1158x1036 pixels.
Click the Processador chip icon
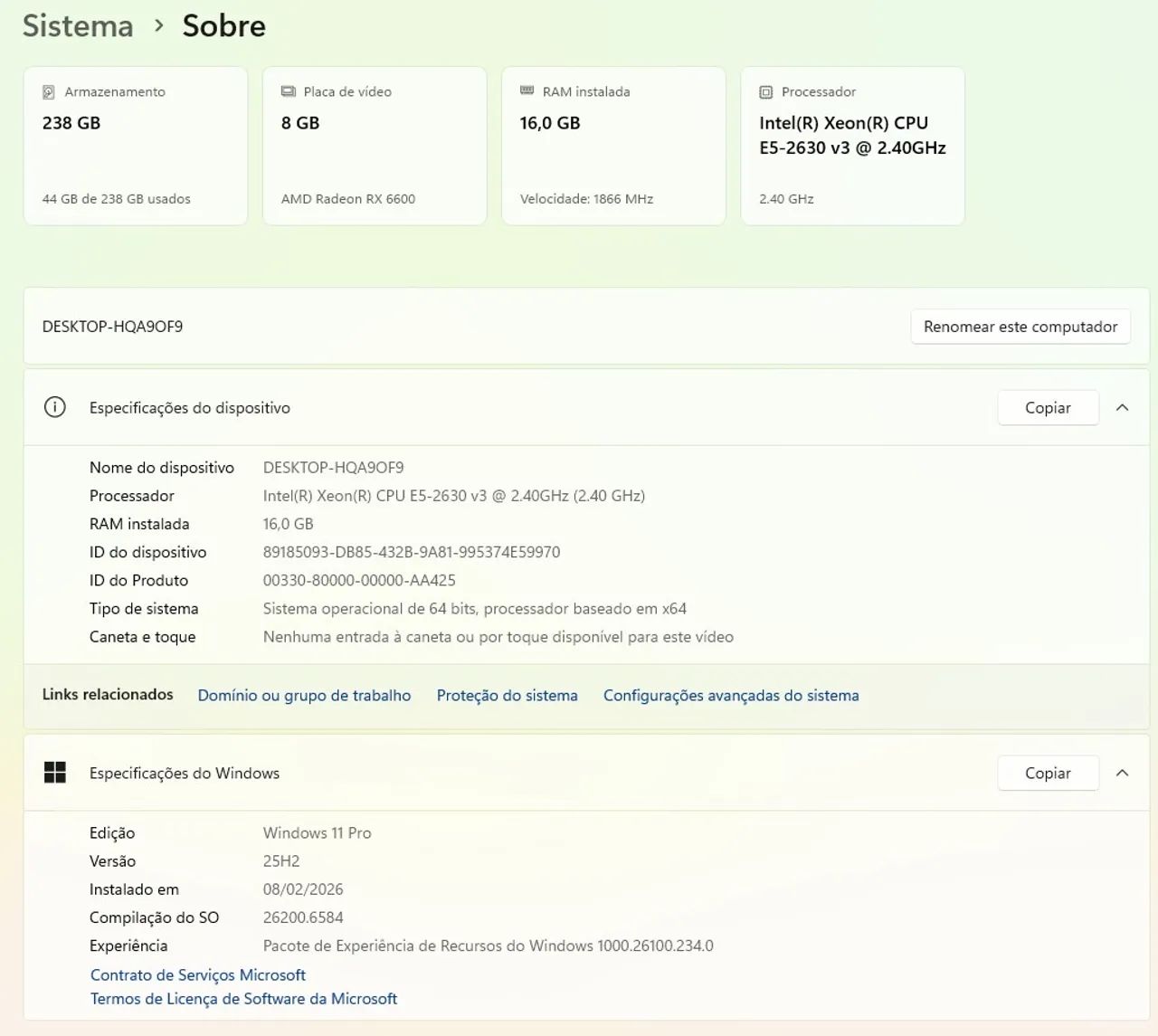click(766, 92)
